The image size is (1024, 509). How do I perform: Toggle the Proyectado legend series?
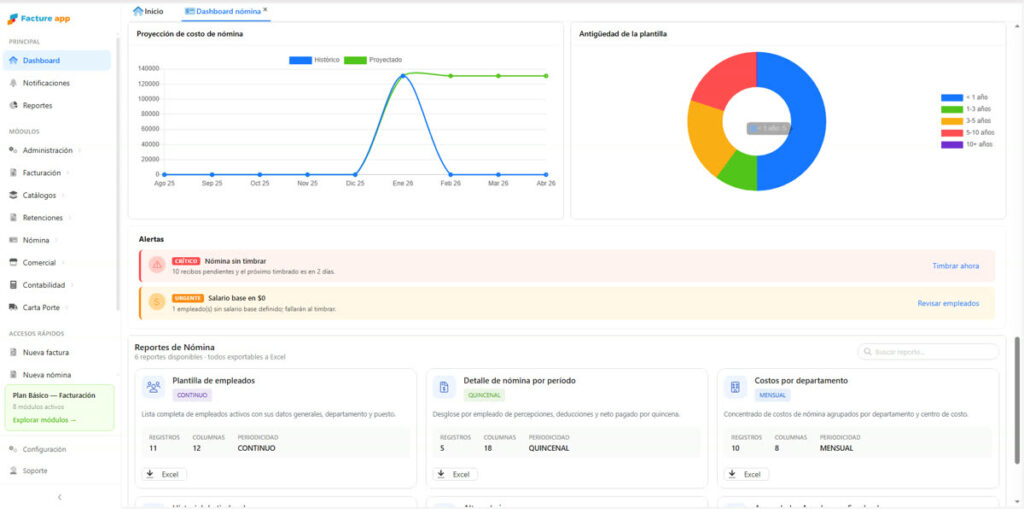point(373,59)
